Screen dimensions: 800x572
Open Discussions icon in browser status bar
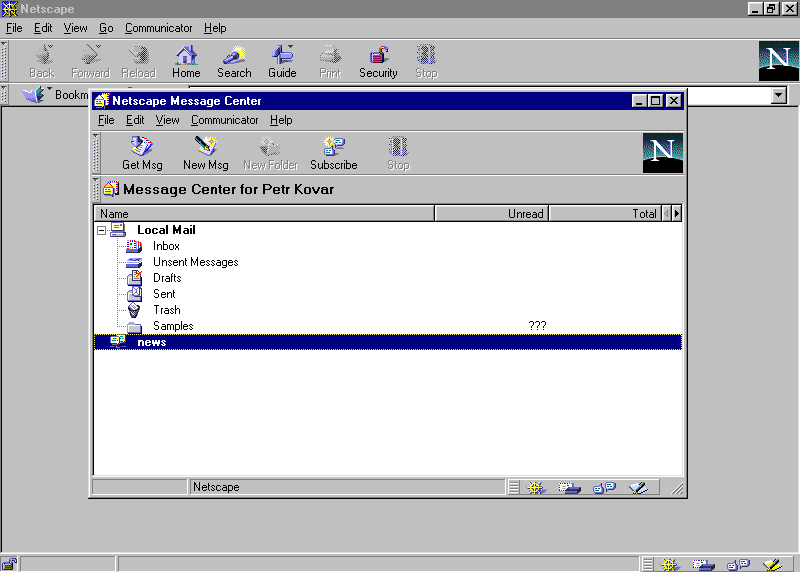click(x=738, y=564)
